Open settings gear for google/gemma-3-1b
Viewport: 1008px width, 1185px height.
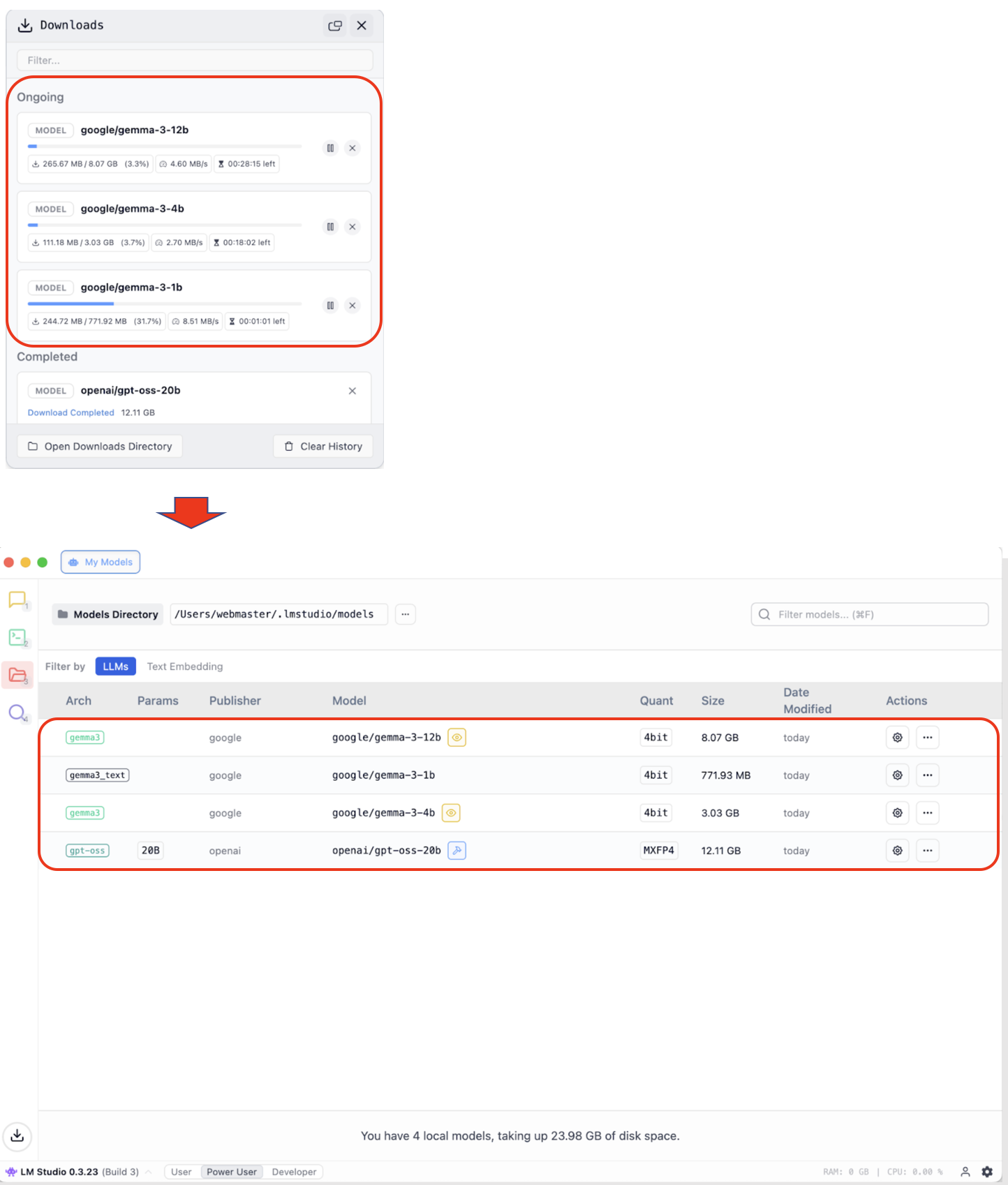coord(898,775)
